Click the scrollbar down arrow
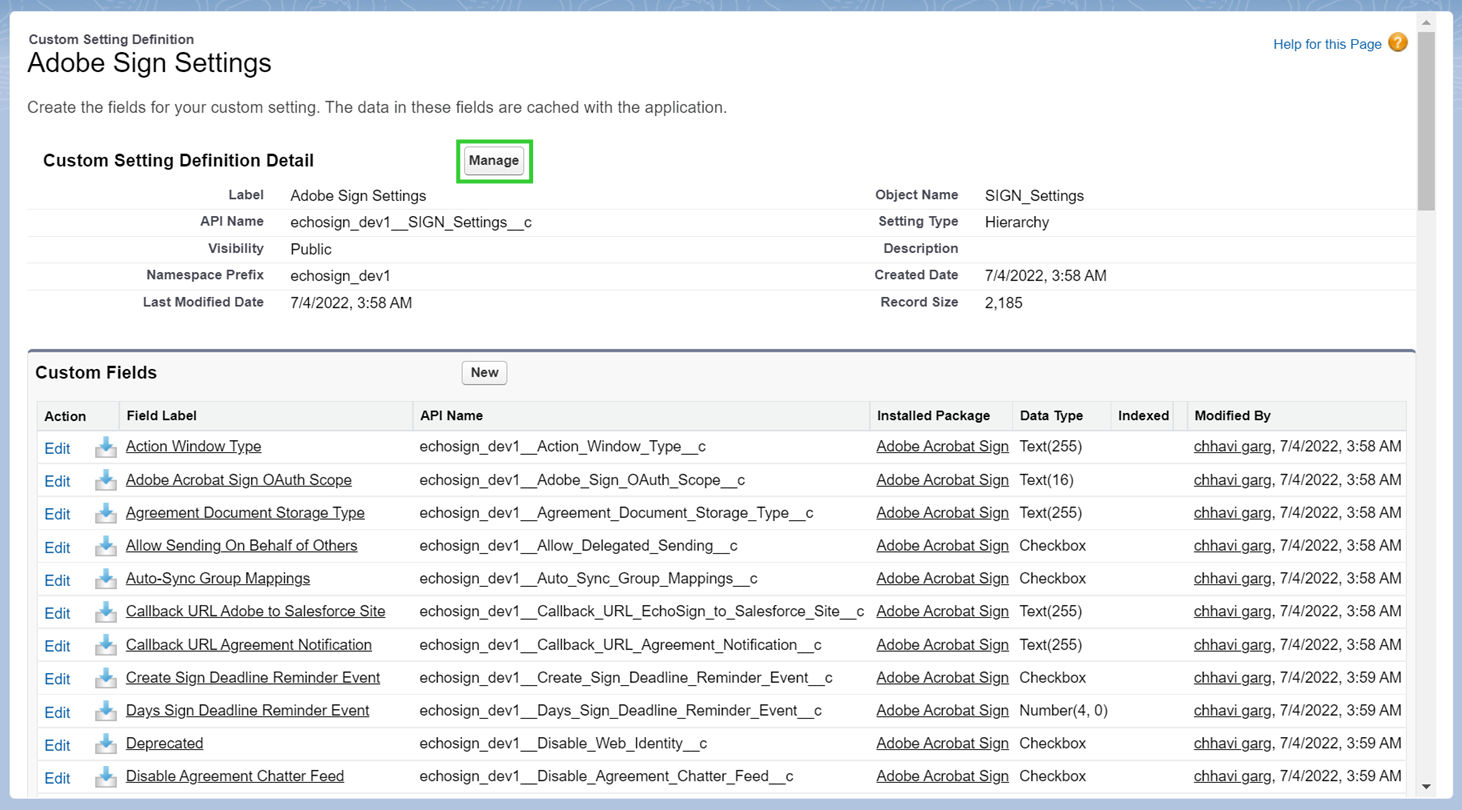Image resolution: width=1462 pixels, height=810 pixels. tap(1427, 787)
